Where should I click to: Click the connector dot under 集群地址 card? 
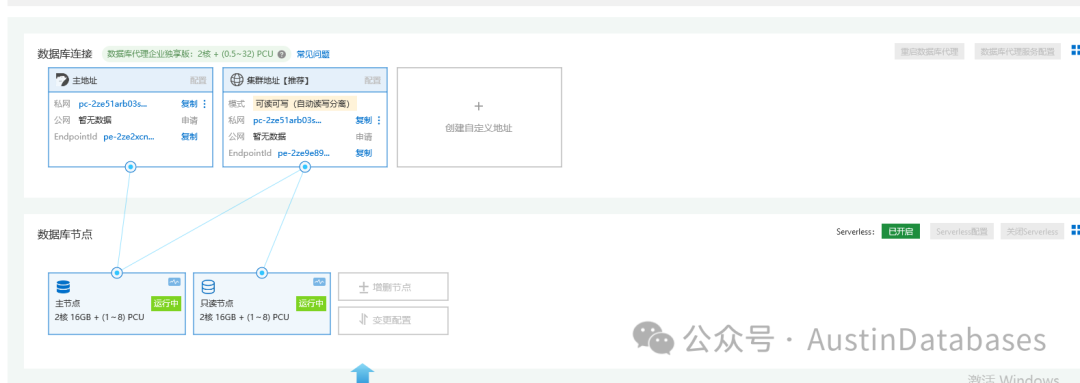(x=305, y=167)
